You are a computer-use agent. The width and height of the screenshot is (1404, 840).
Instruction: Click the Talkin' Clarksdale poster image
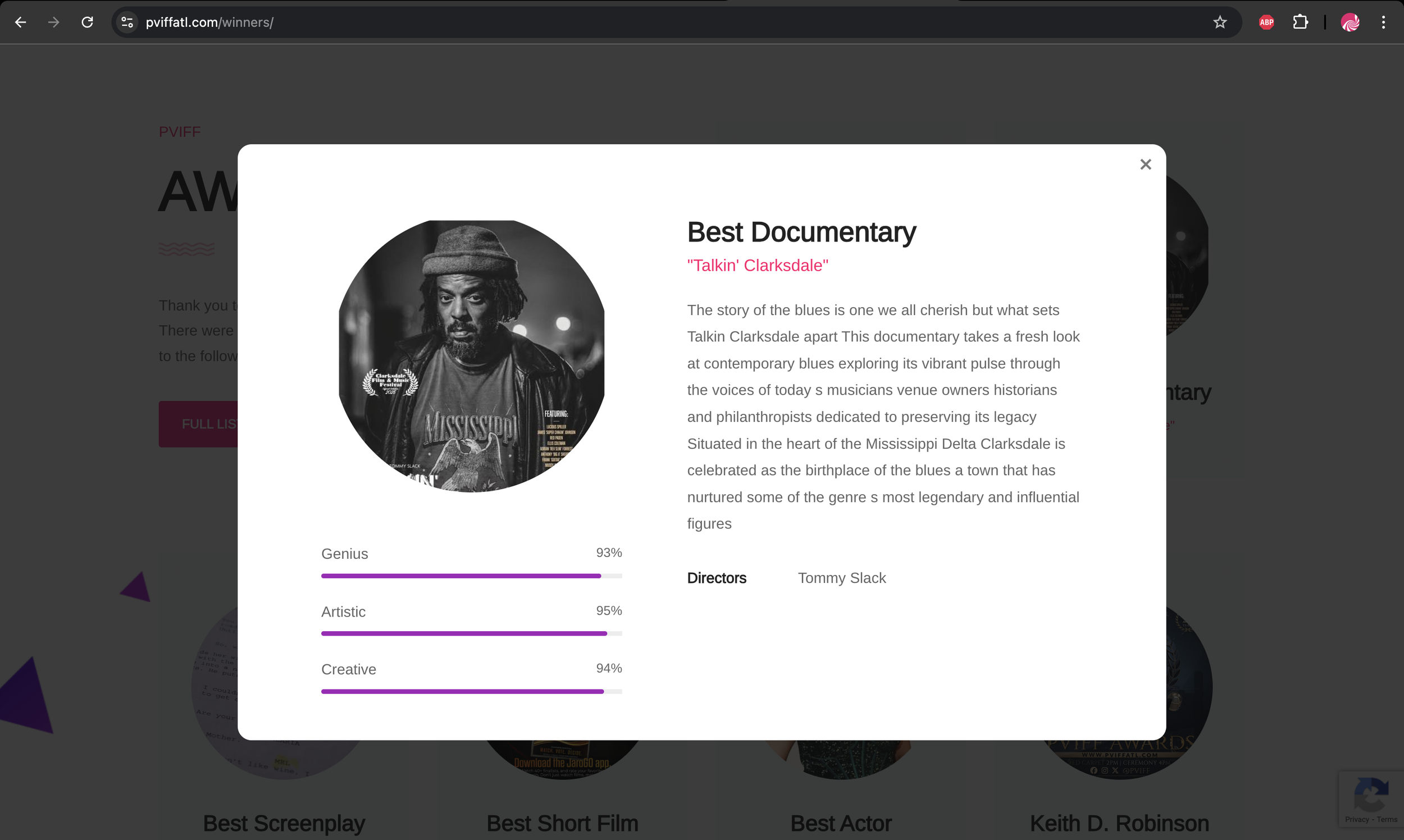471,356
